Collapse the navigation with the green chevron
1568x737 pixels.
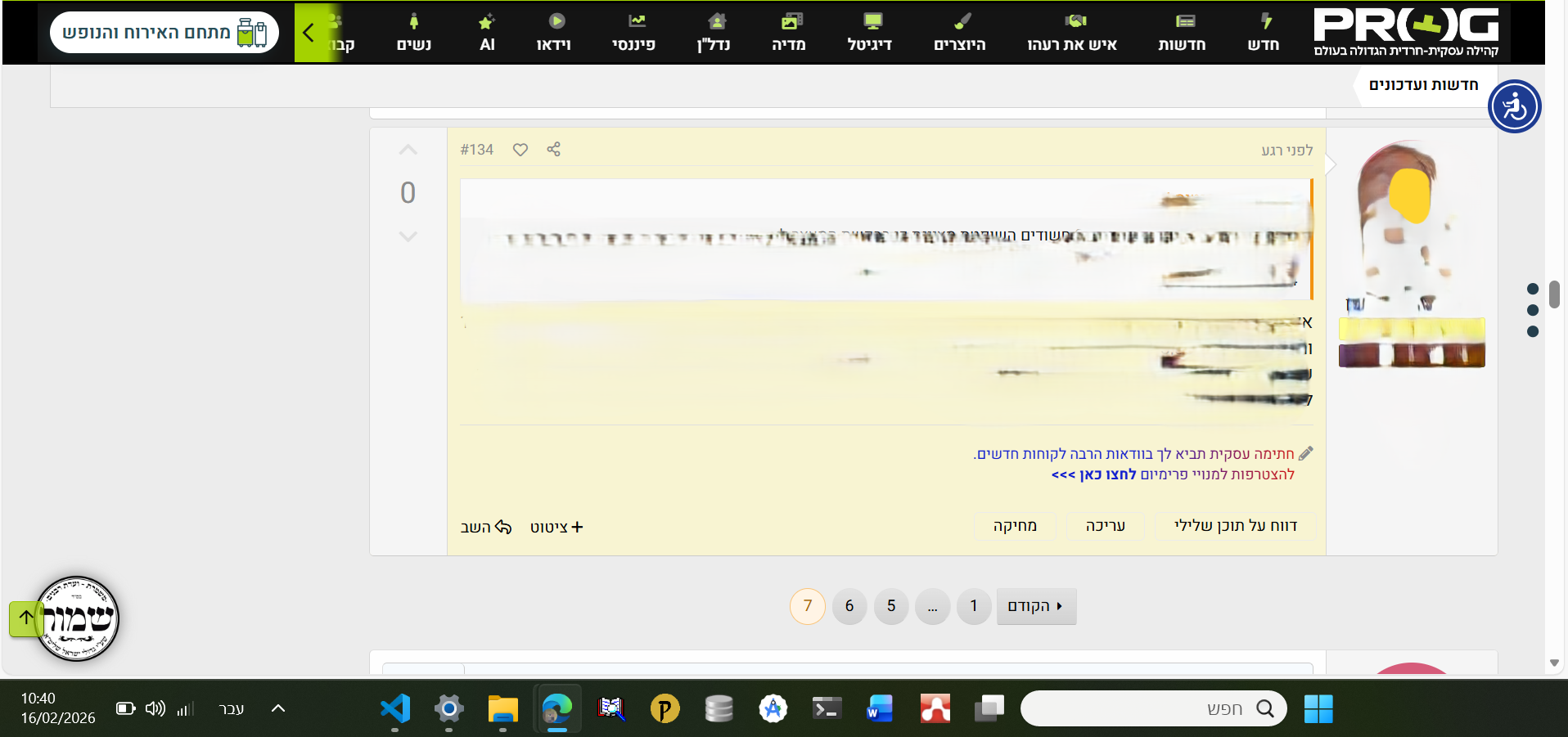click(309, 33)
